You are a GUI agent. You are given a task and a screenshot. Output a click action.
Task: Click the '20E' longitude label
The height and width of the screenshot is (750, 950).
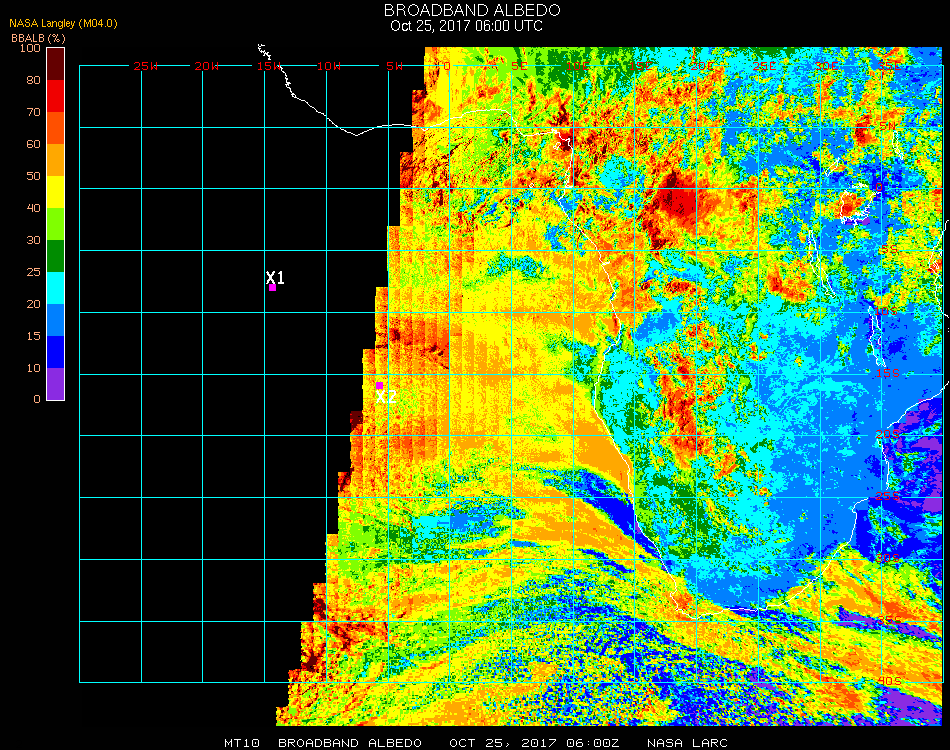point(702,66)
